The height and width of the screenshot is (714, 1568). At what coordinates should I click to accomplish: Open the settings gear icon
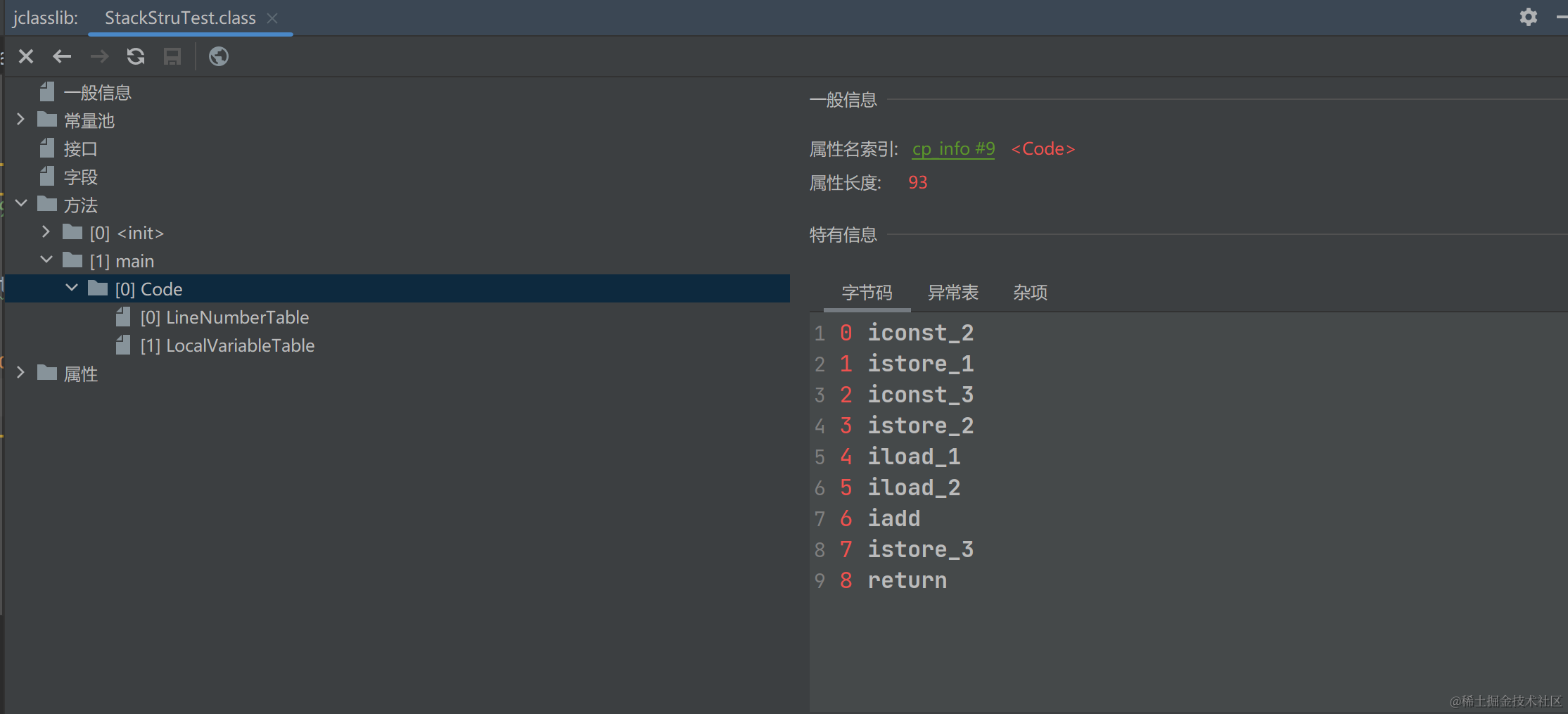[x=1528, y=16]
